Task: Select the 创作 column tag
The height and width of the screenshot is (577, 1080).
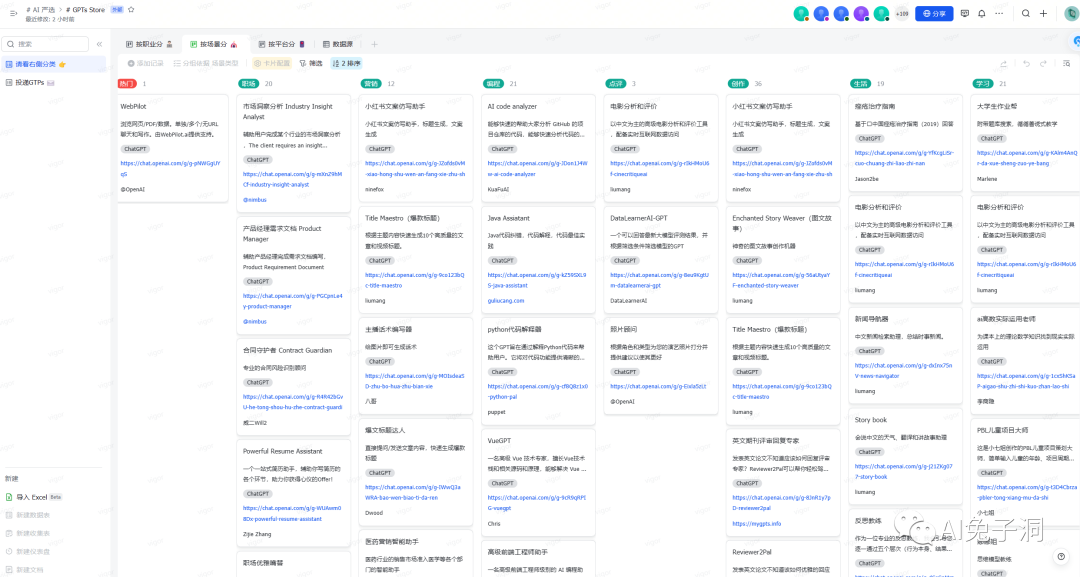Action: [738, 83]
